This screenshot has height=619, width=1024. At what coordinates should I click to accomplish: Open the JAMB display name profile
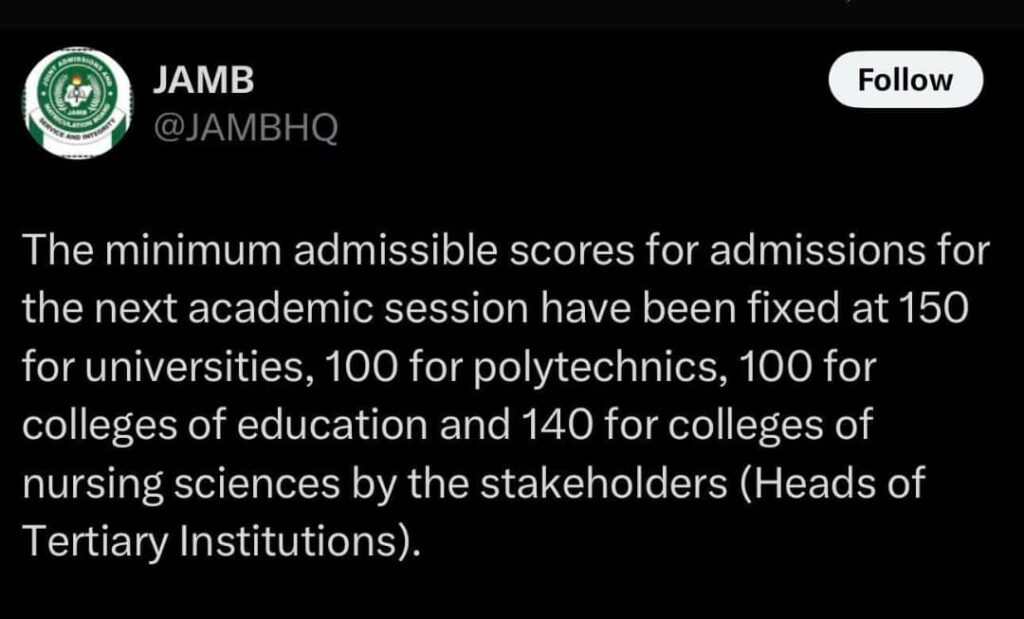point(203,81)
